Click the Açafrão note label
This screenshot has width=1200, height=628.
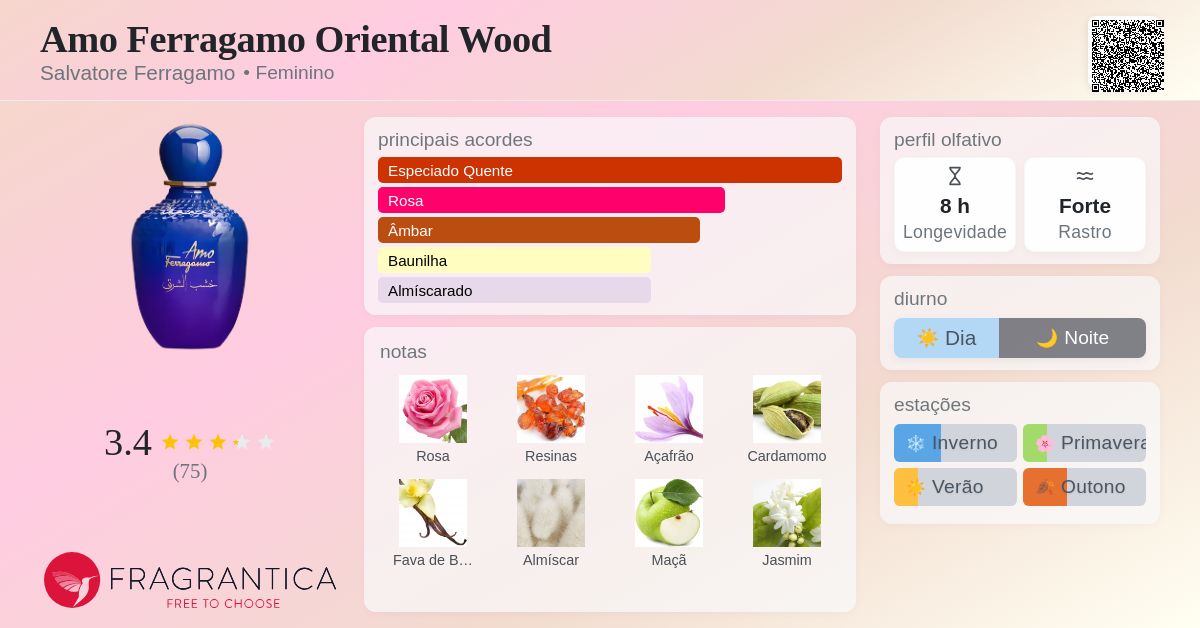tap(669, 456)
